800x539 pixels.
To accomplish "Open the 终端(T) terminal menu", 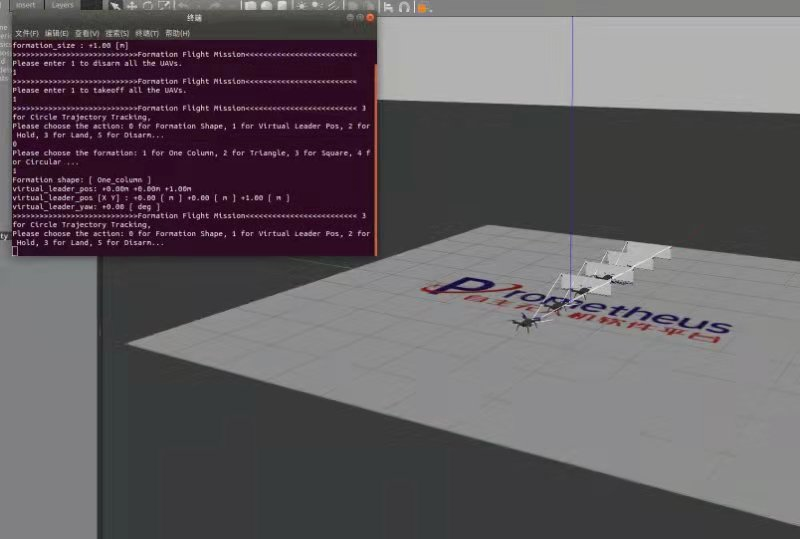I will tap(147, 33).
